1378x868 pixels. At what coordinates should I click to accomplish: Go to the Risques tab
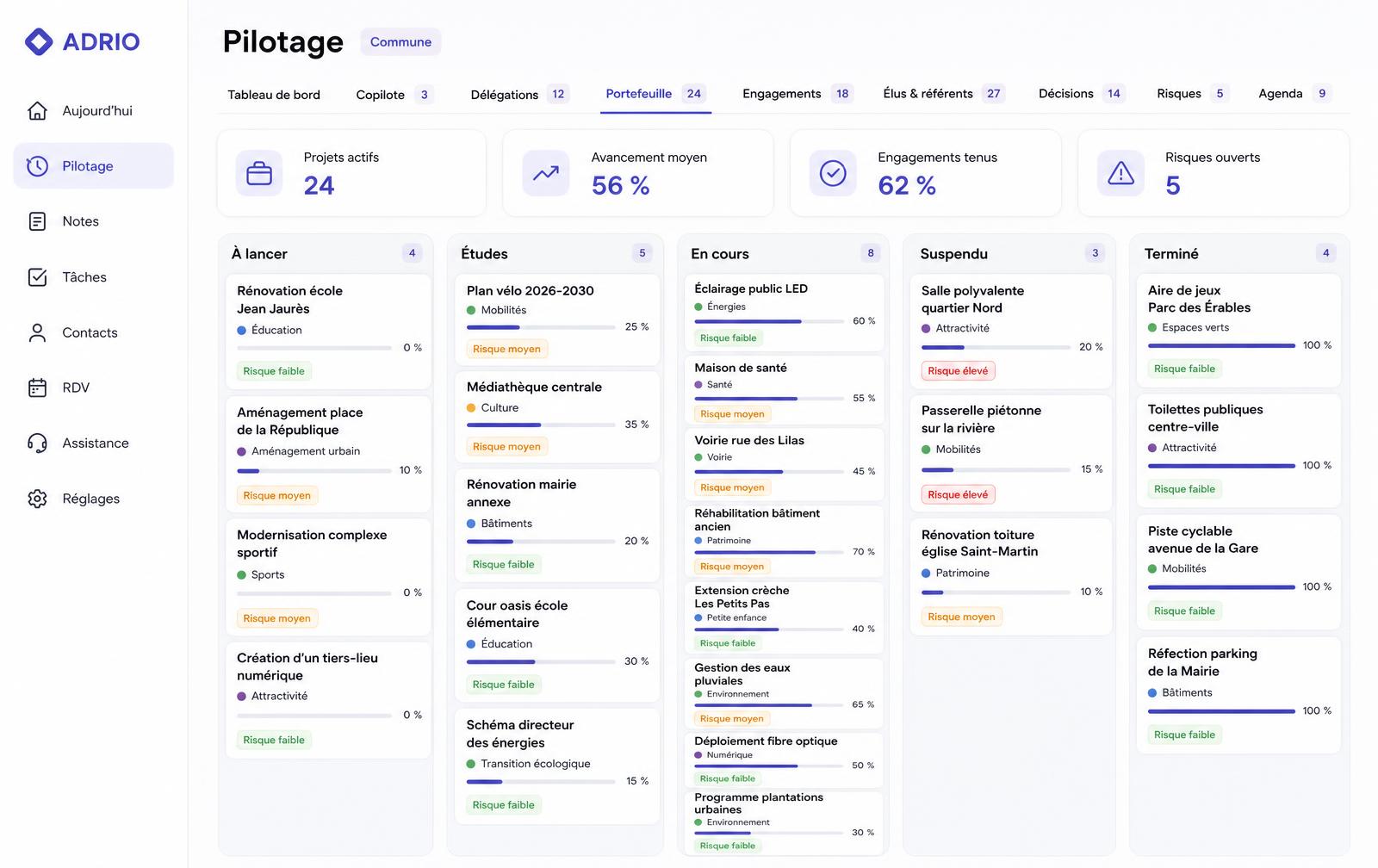coord(1193,94)
